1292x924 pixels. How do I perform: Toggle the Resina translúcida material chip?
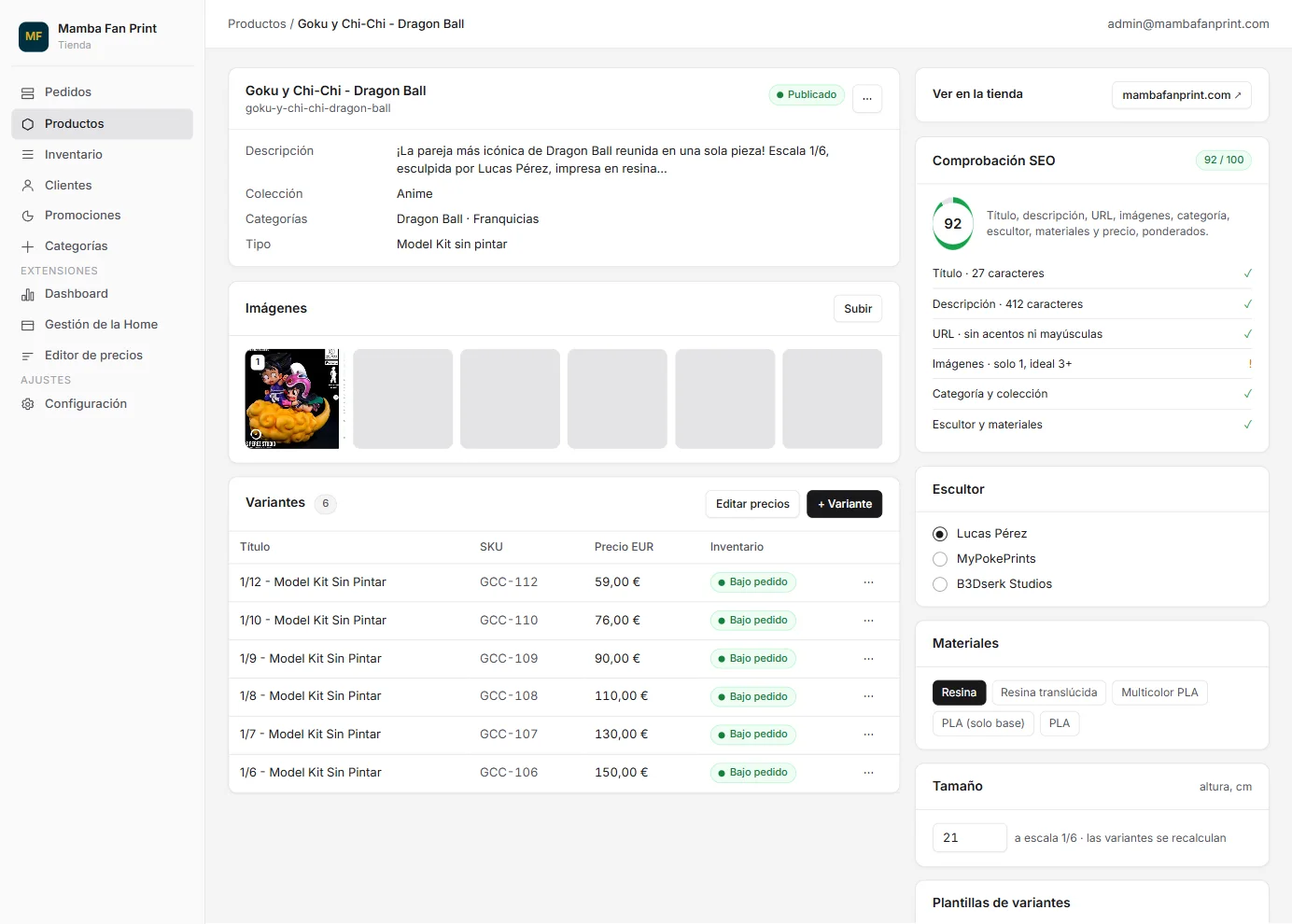(1049, 693)
